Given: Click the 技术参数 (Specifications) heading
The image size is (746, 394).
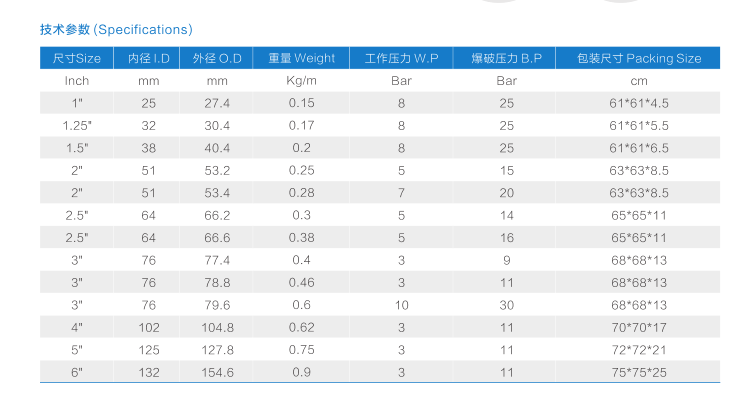Looking at the screenshot, I should click(116, 30).
